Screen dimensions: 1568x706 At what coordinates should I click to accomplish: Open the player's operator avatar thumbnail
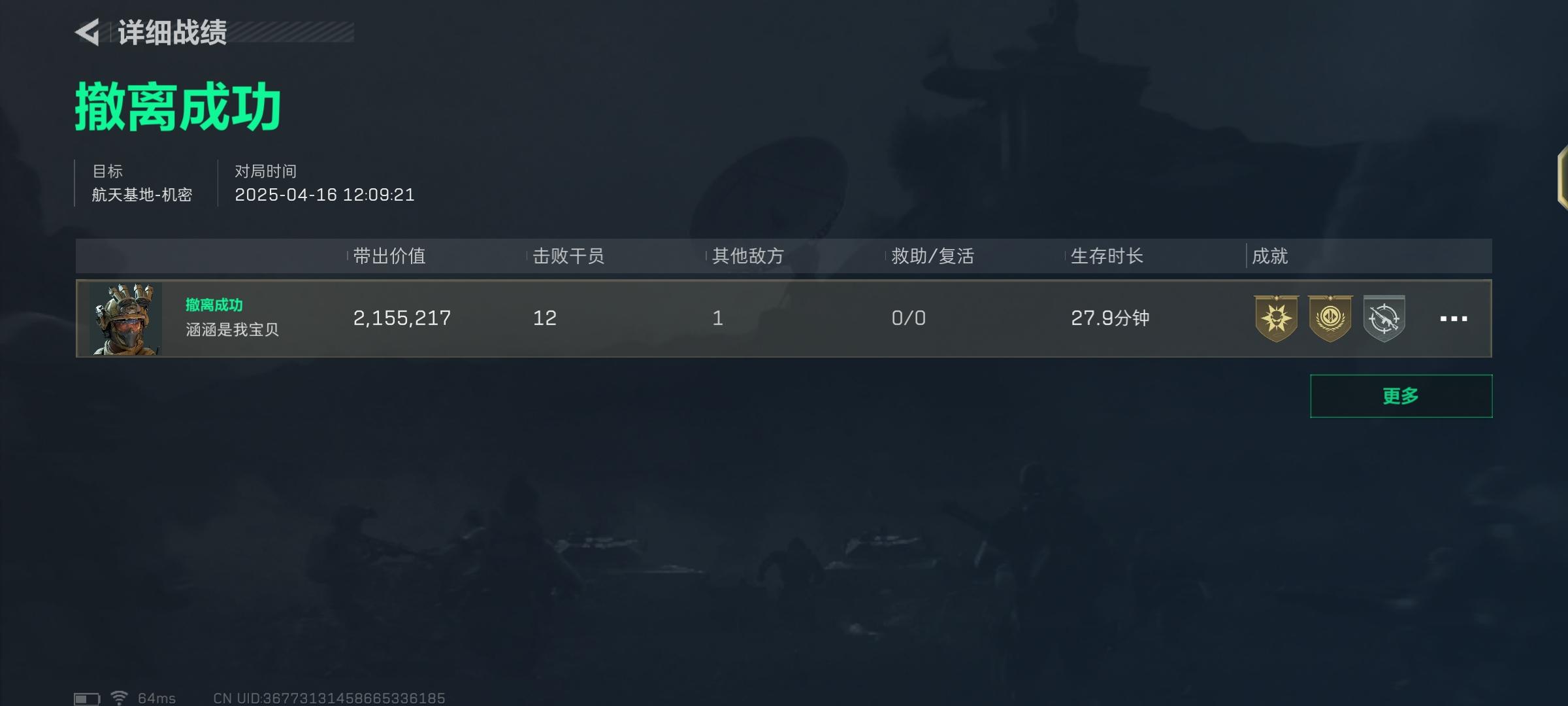click(x=125, y=319)
